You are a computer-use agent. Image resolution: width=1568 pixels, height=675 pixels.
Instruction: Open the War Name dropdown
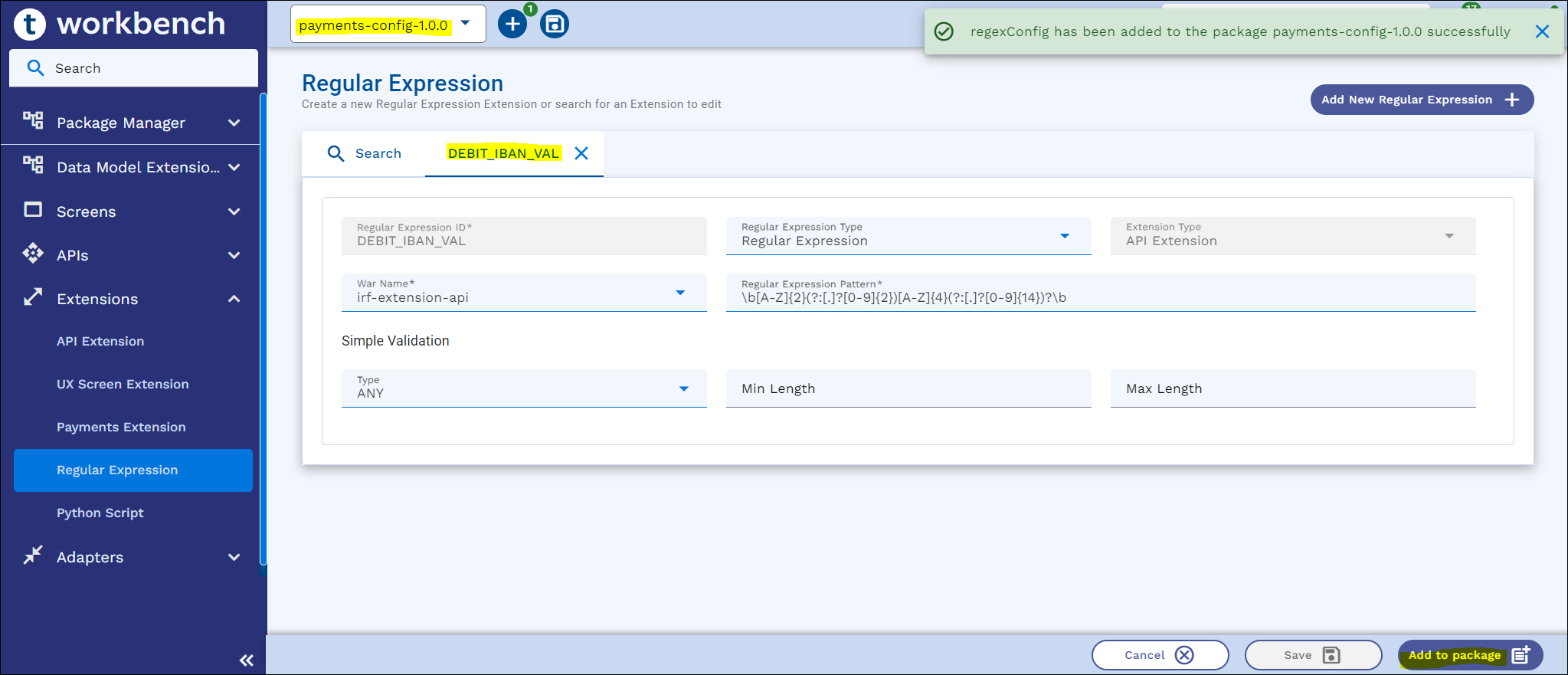point(679,293)
